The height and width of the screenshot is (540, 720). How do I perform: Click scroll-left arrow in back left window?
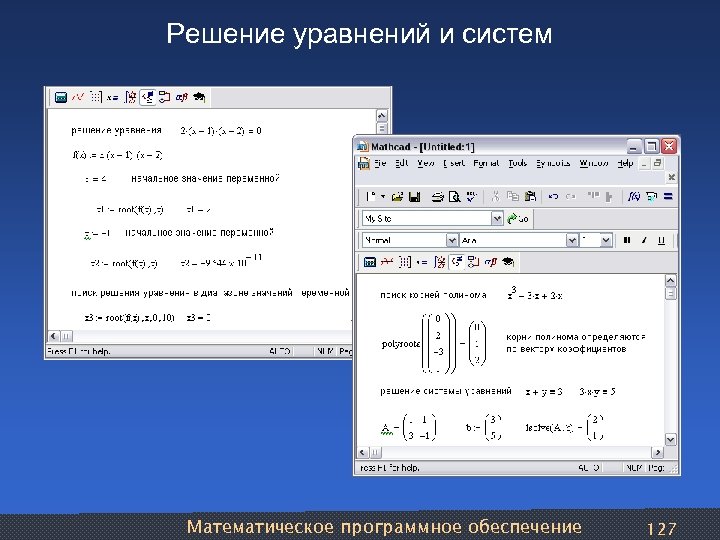[54, 336]
